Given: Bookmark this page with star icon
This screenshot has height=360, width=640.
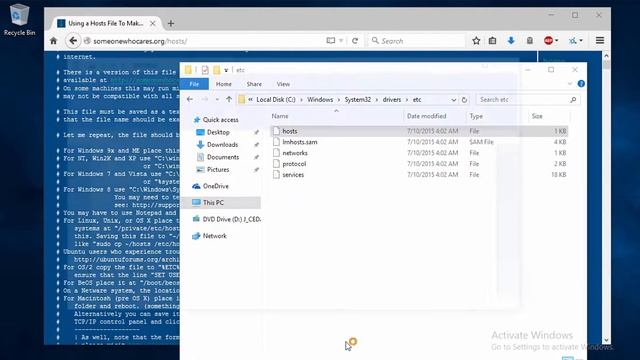Looking at the screenshot, I should (x=476, y=41).
